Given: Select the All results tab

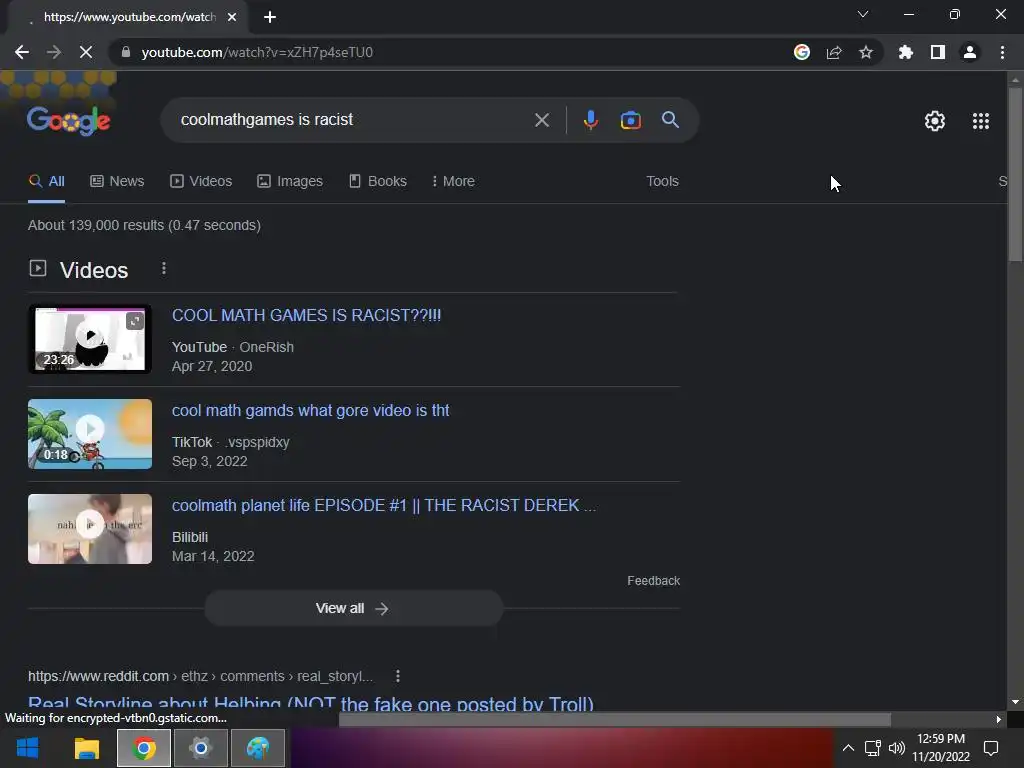Looking at the screenshot, I should point(46,182).
